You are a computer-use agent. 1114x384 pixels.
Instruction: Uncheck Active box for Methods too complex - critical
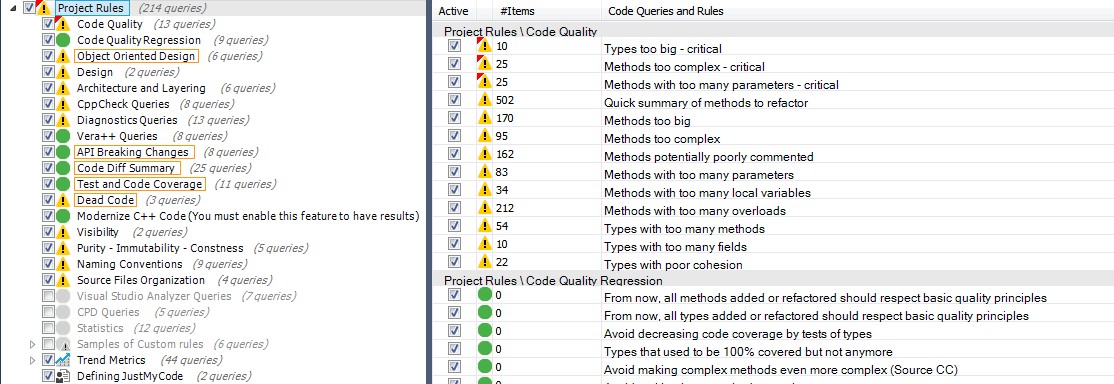click(455, 64)
